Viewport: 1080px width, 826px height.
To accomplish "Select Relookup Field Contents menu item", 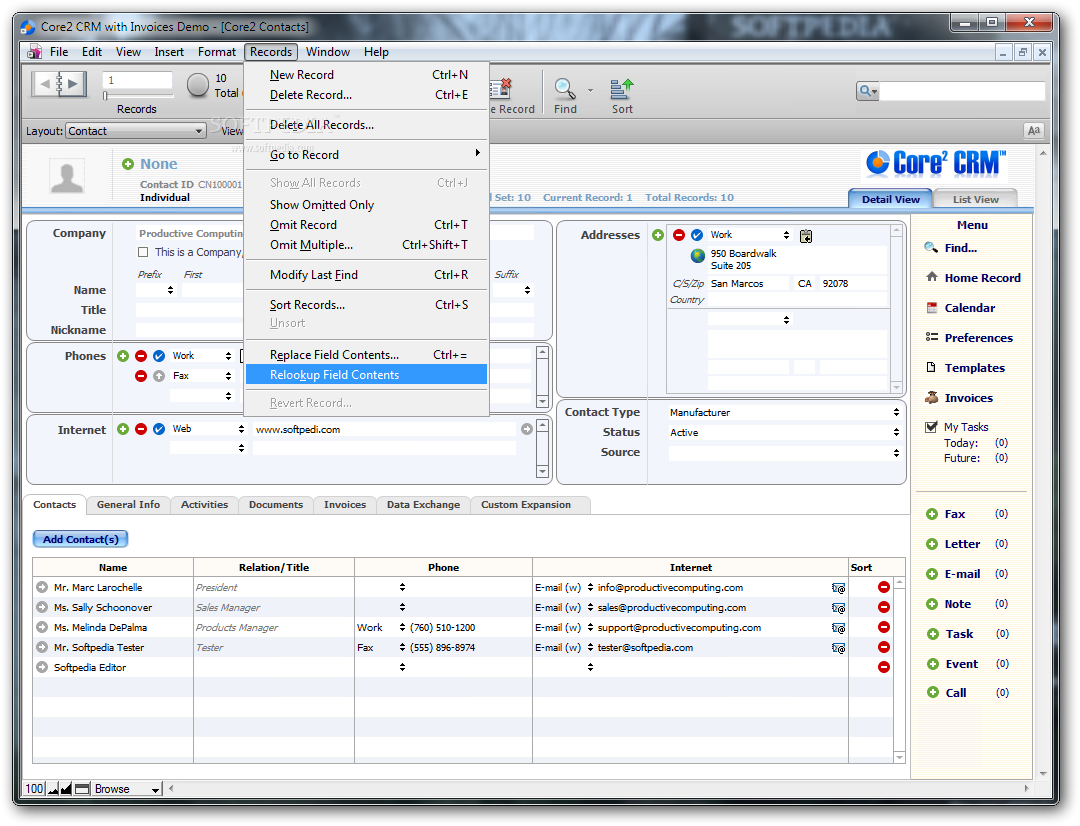I will [x=366, y=375].
